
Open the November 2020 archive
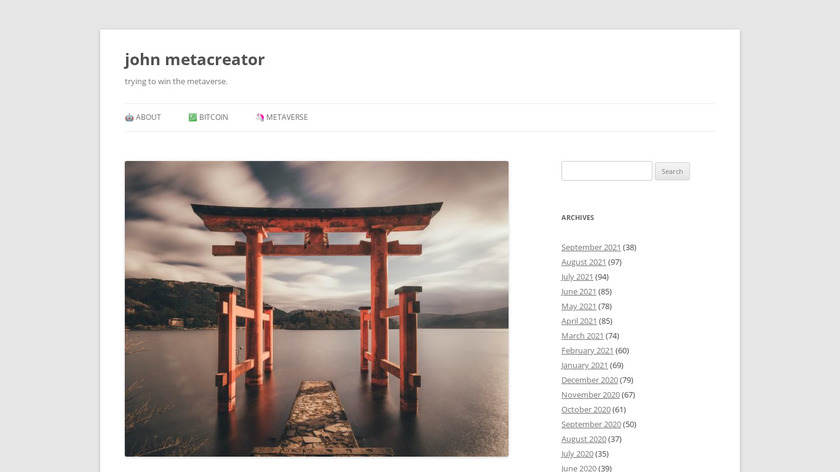(590, 395)
